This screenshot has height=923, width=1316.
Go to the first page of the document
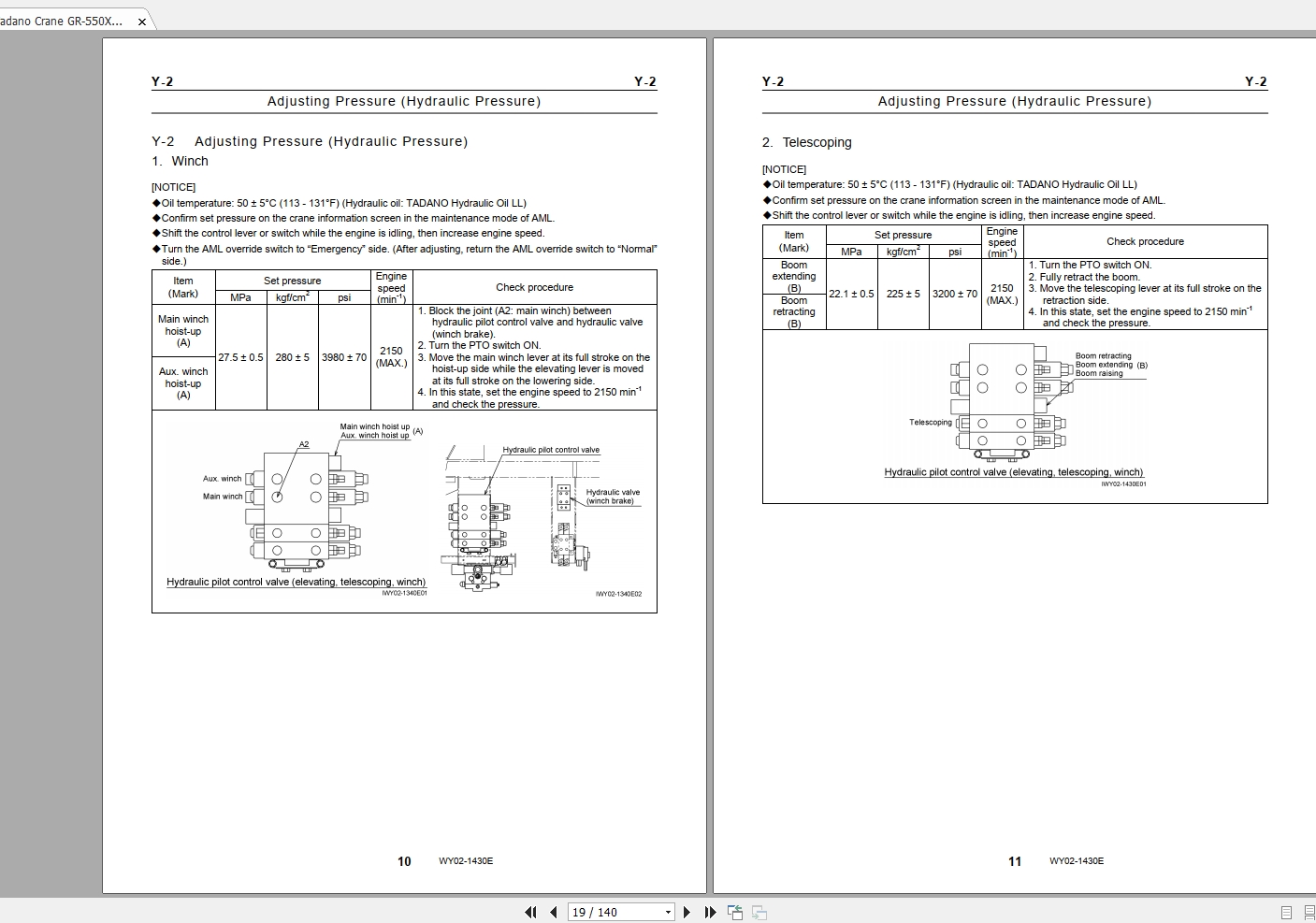[530, 912]
